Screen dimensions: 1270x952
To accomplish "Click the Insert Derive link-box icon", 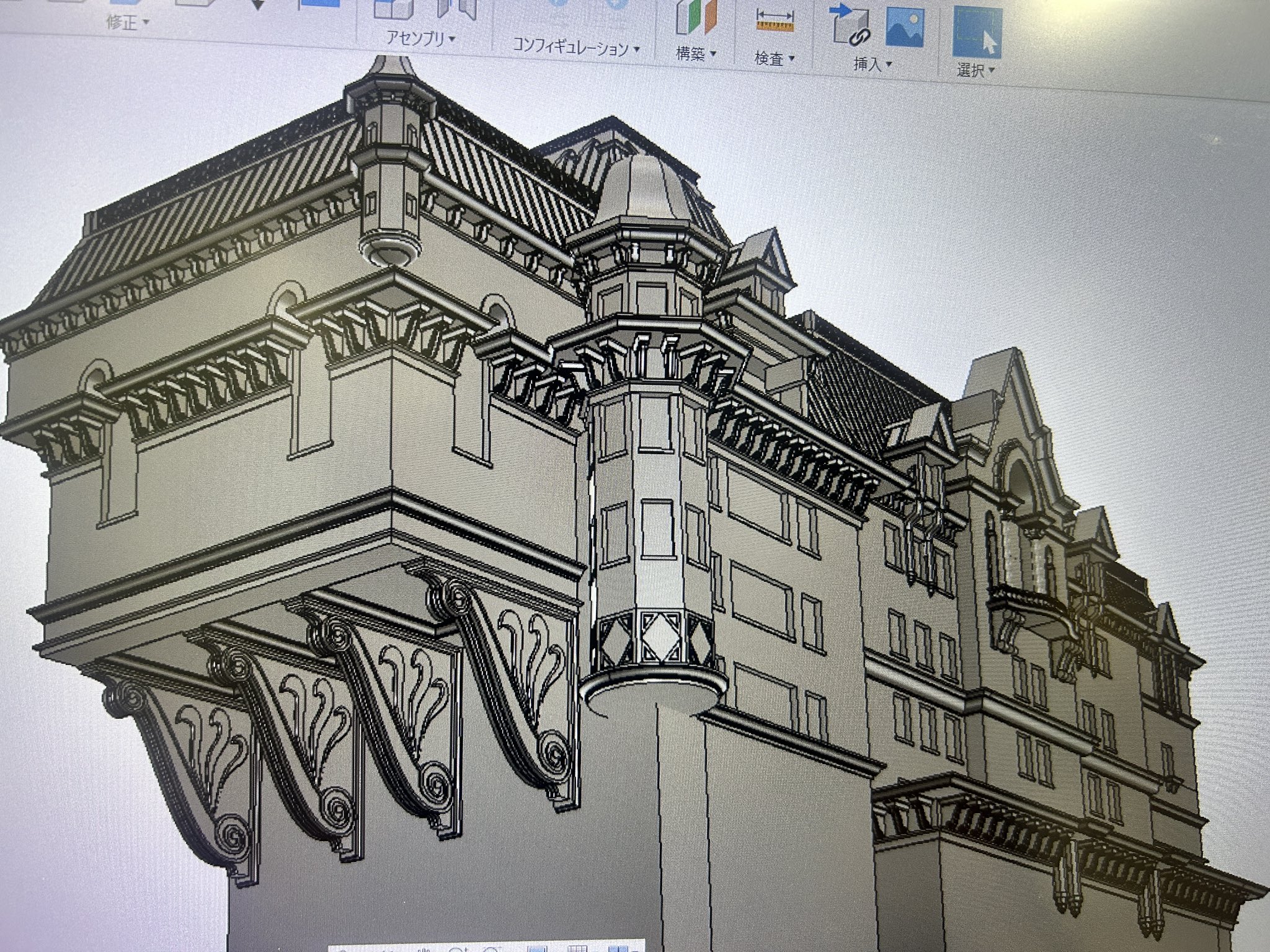I will [x=851, y=25].
